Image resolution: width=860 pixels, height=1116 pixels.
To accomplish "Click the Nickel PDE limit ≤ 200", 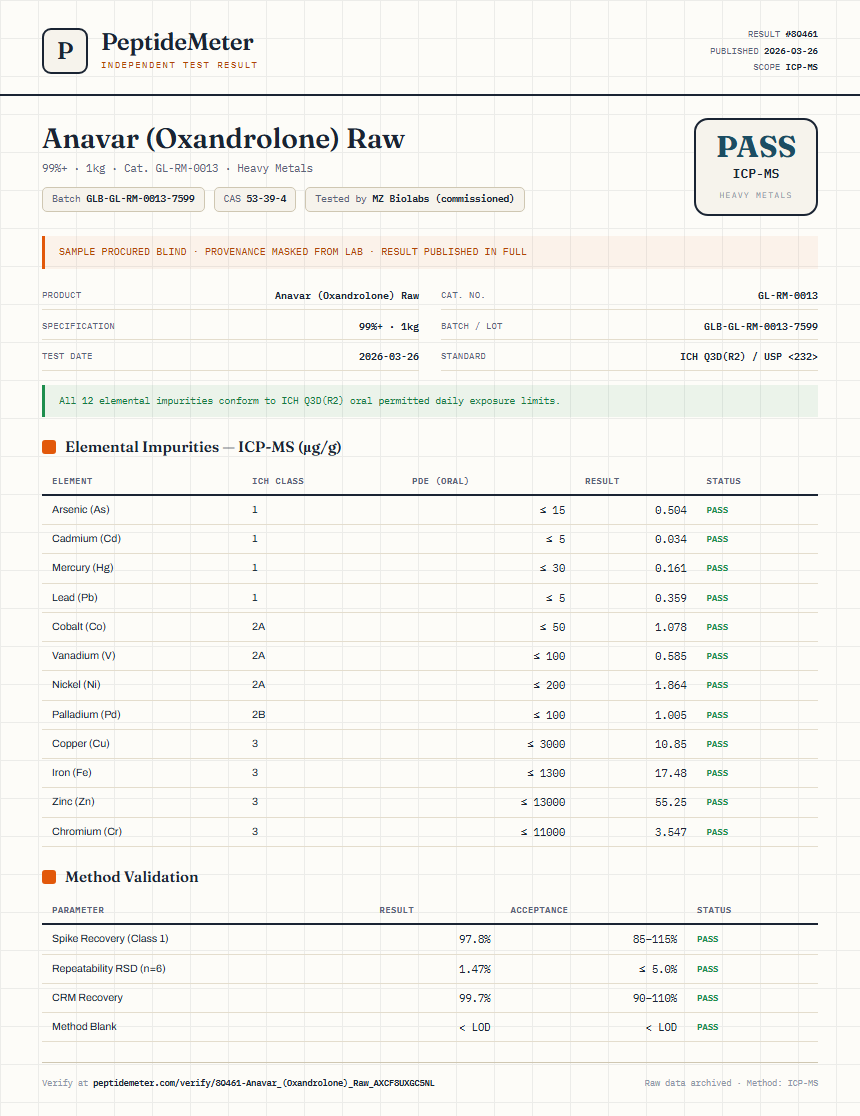I will 550,685.
